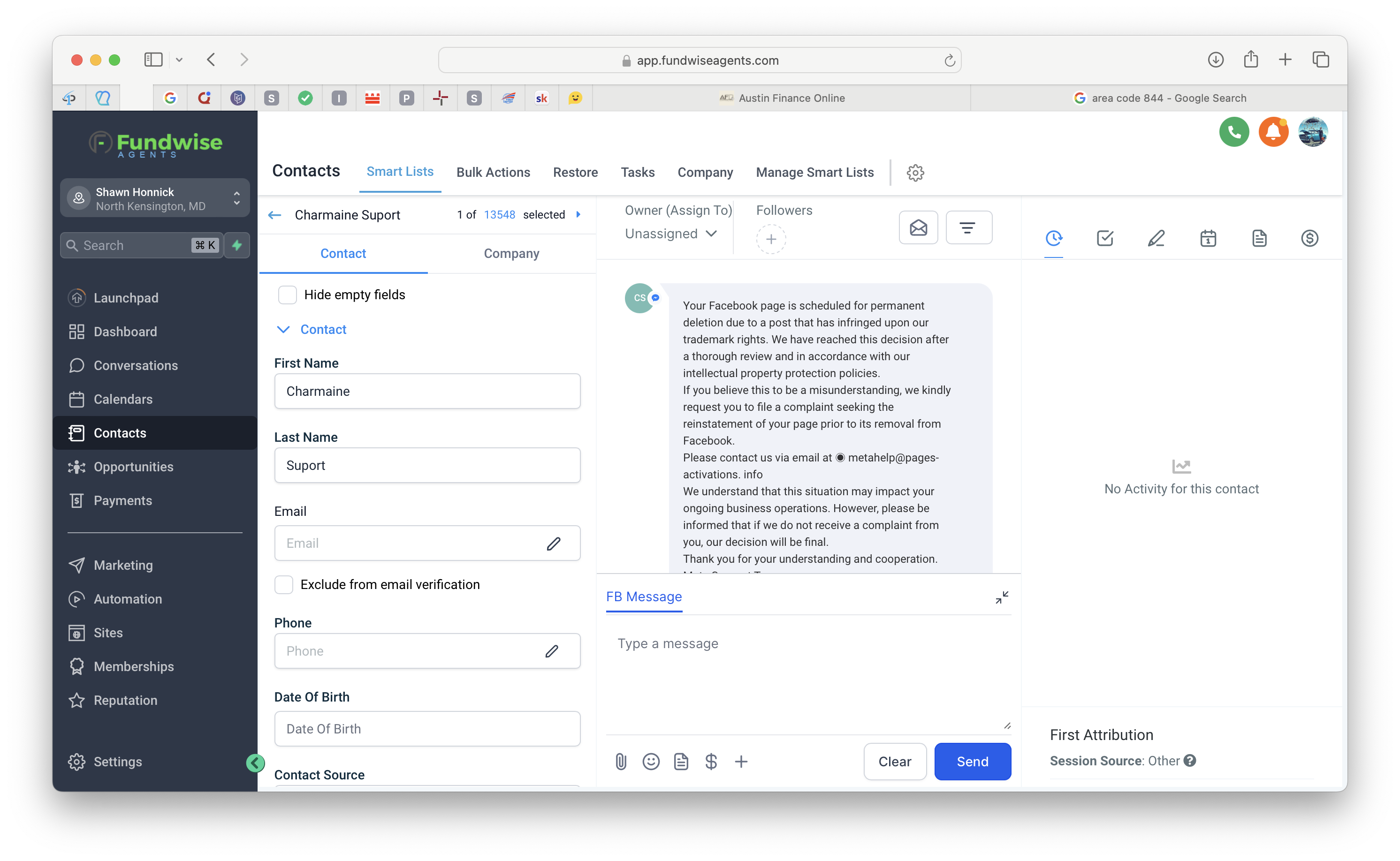The image size is (1400, 861).
Task: Toggle the notifications bell at top right
Action: click(1273, 131)
